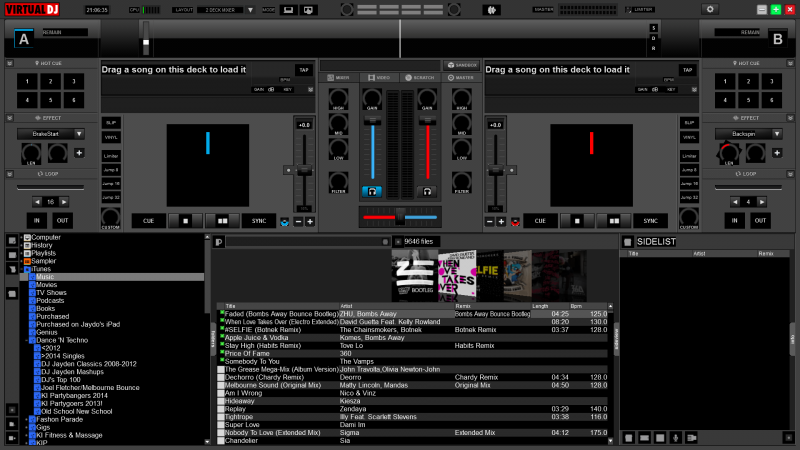
Task: Click the deck A CUSTOM knob
Action: point(110,216)
